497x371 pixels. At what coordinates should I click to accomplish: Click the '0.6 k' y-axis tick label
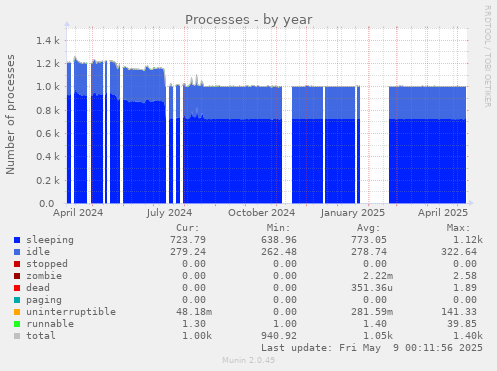point(48,134)
